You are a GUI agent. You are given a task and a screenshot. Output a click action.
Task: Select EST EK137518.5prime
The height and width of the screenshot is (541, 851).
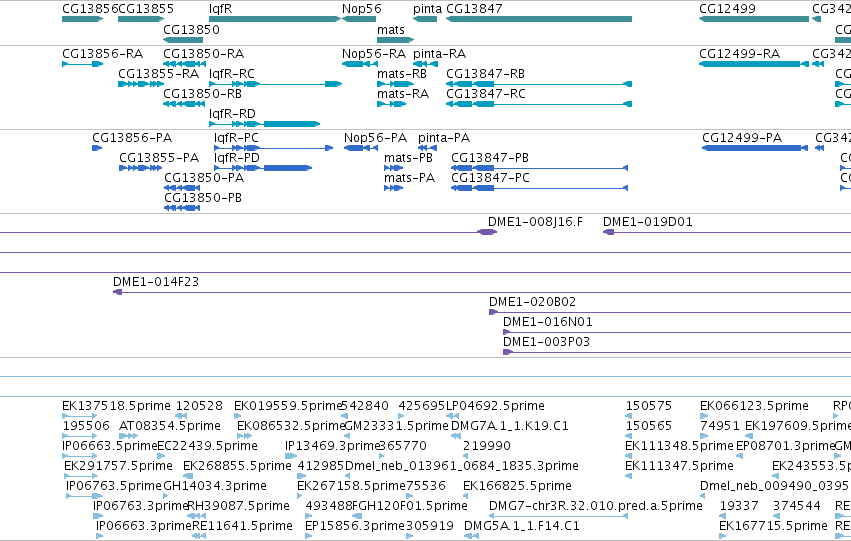tap(80, 416)
